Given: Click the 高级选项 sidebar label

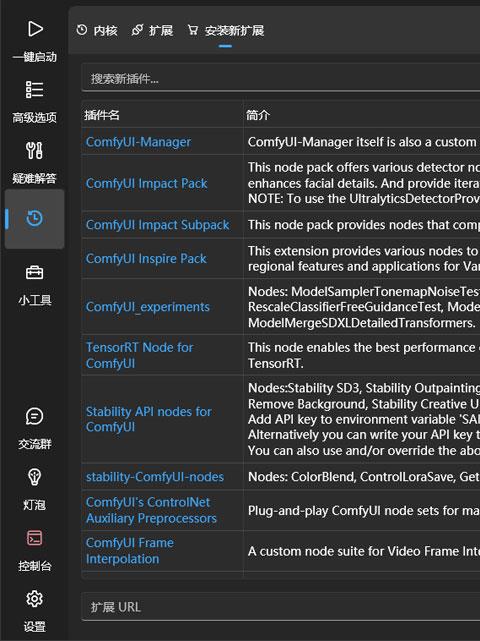Looking at the screenshot, I should pos(34,118).
